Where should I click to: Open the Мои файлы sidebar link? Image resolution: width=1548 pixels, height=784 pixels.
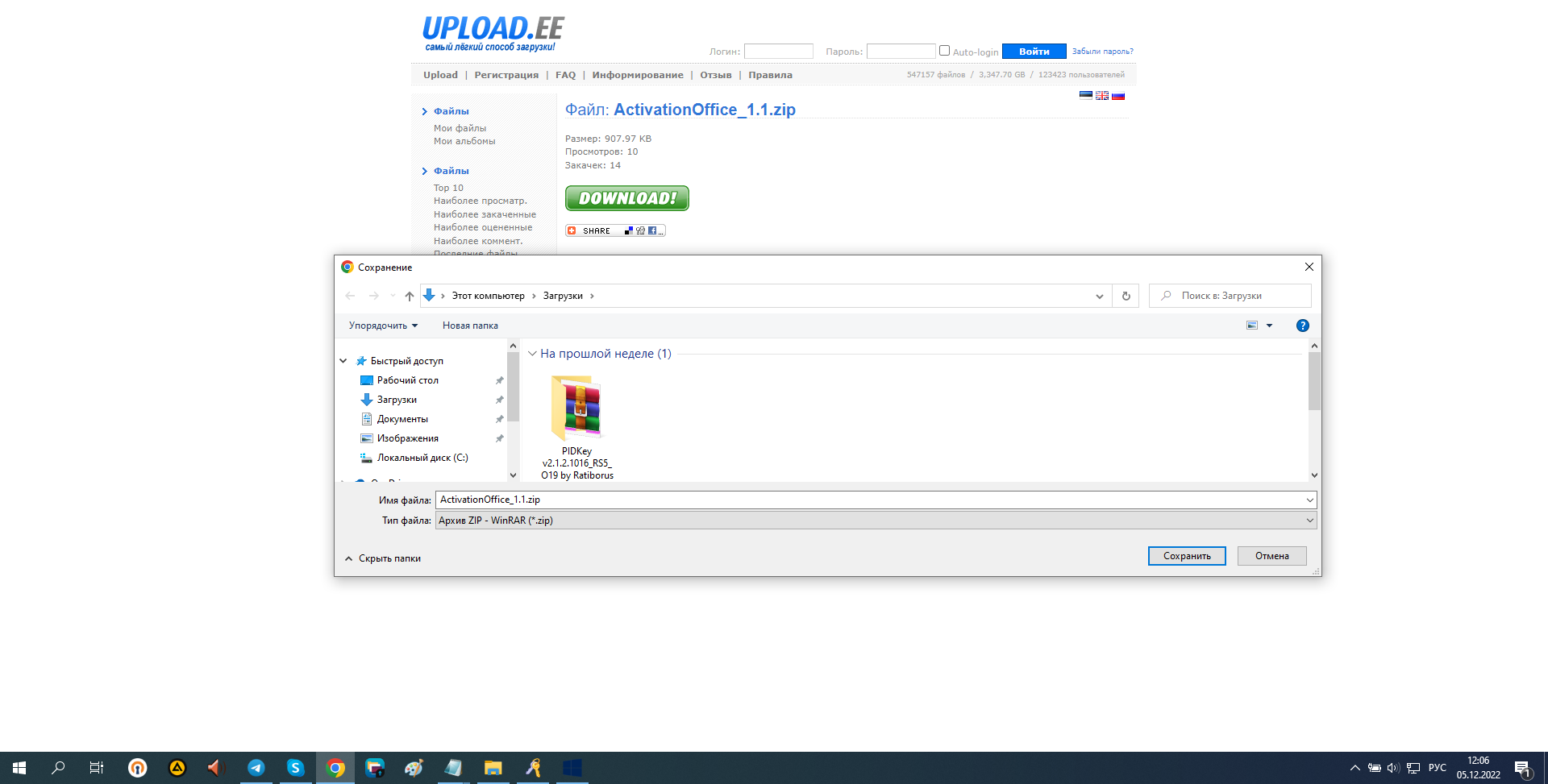(460, 128)
